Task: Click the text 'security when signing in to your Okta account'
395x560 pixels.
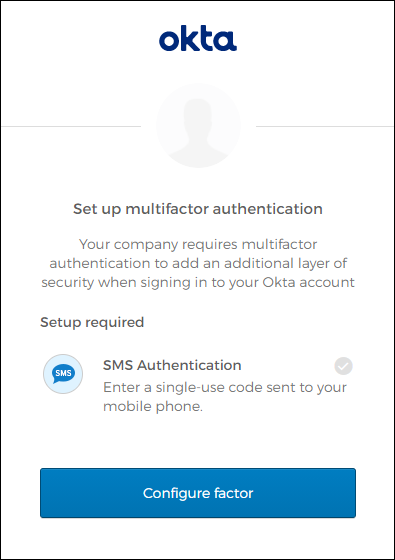Action: 198,282
